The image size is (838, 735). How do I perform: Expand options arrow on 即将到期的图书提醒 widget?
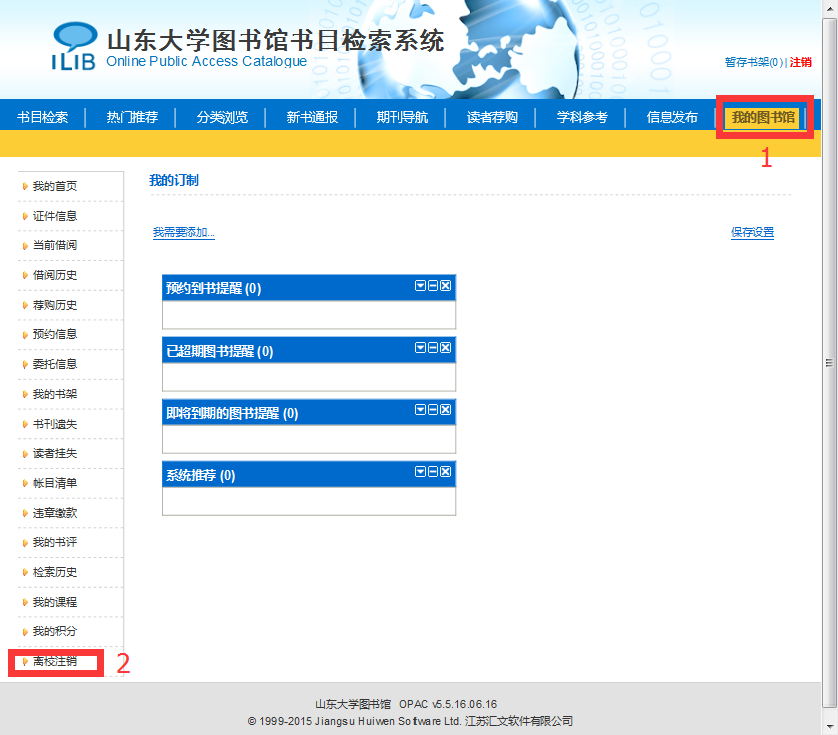point(421,409)
